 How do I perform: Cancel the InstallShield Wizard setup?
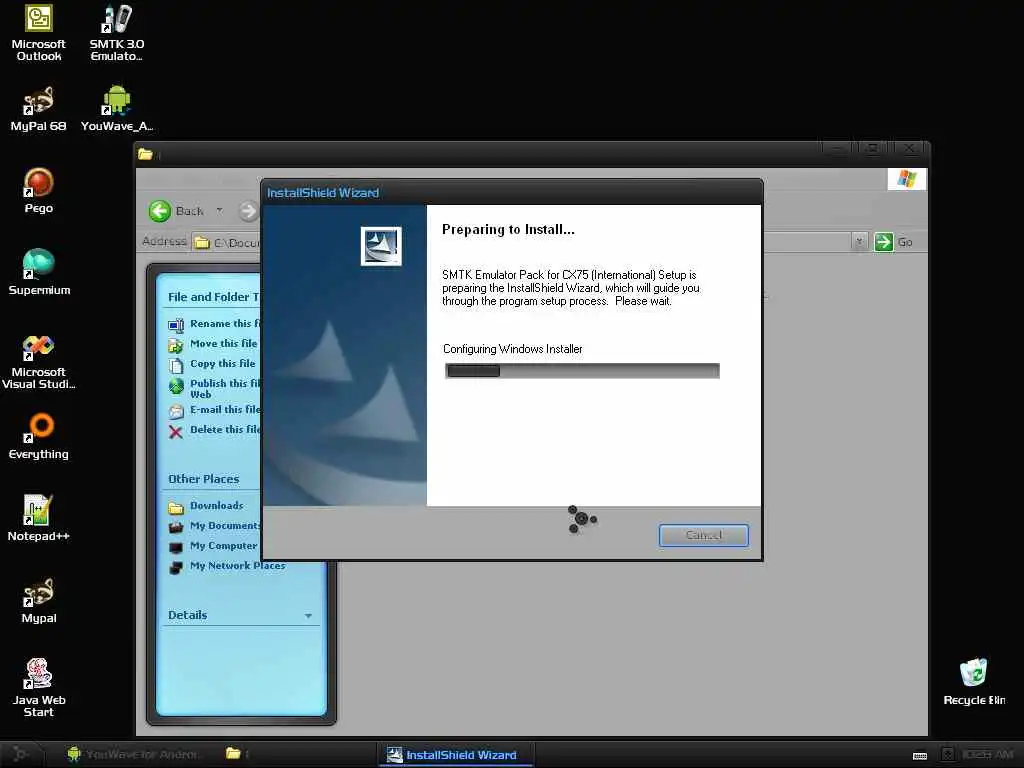pos(703,535)
